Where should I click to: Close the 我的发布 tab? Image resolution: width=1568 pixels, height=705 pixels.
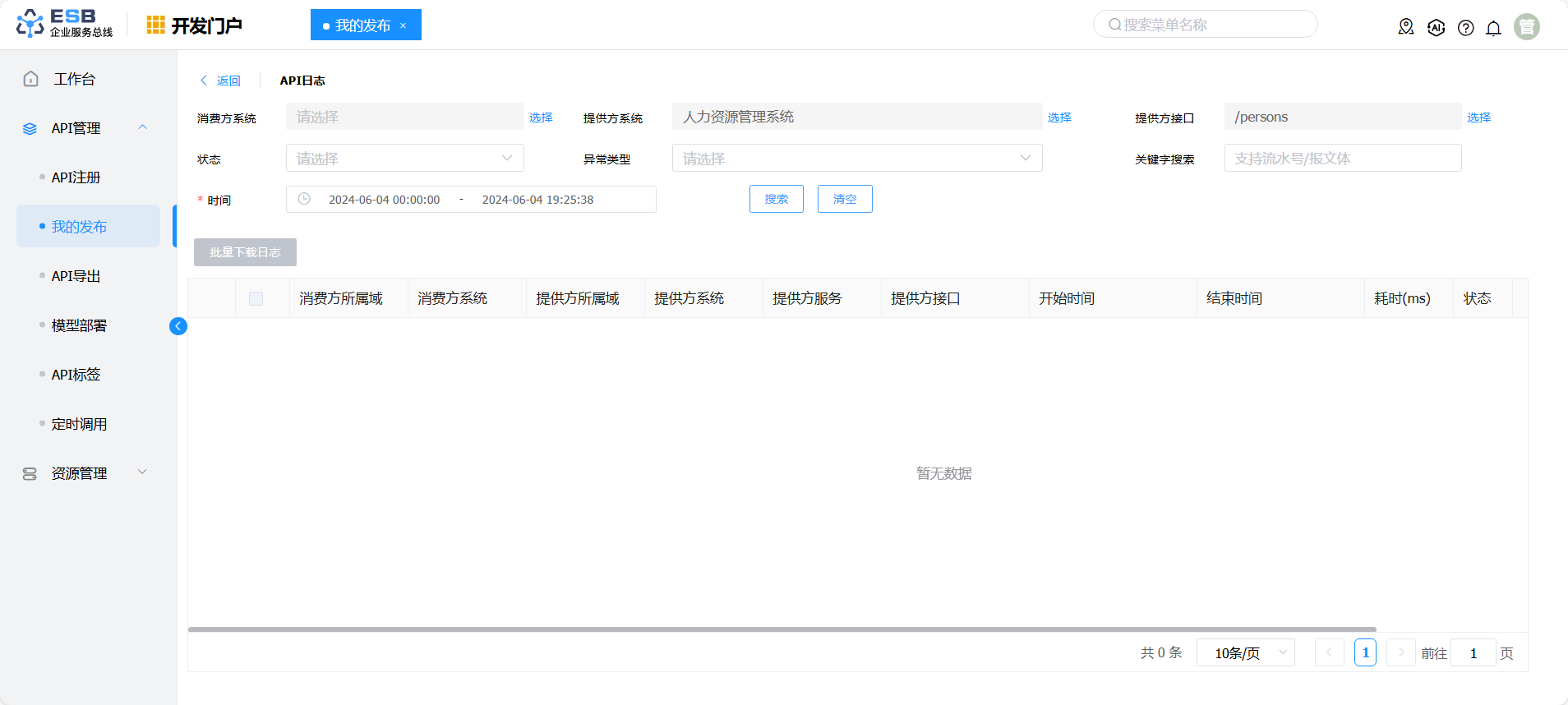pos(404,25)
